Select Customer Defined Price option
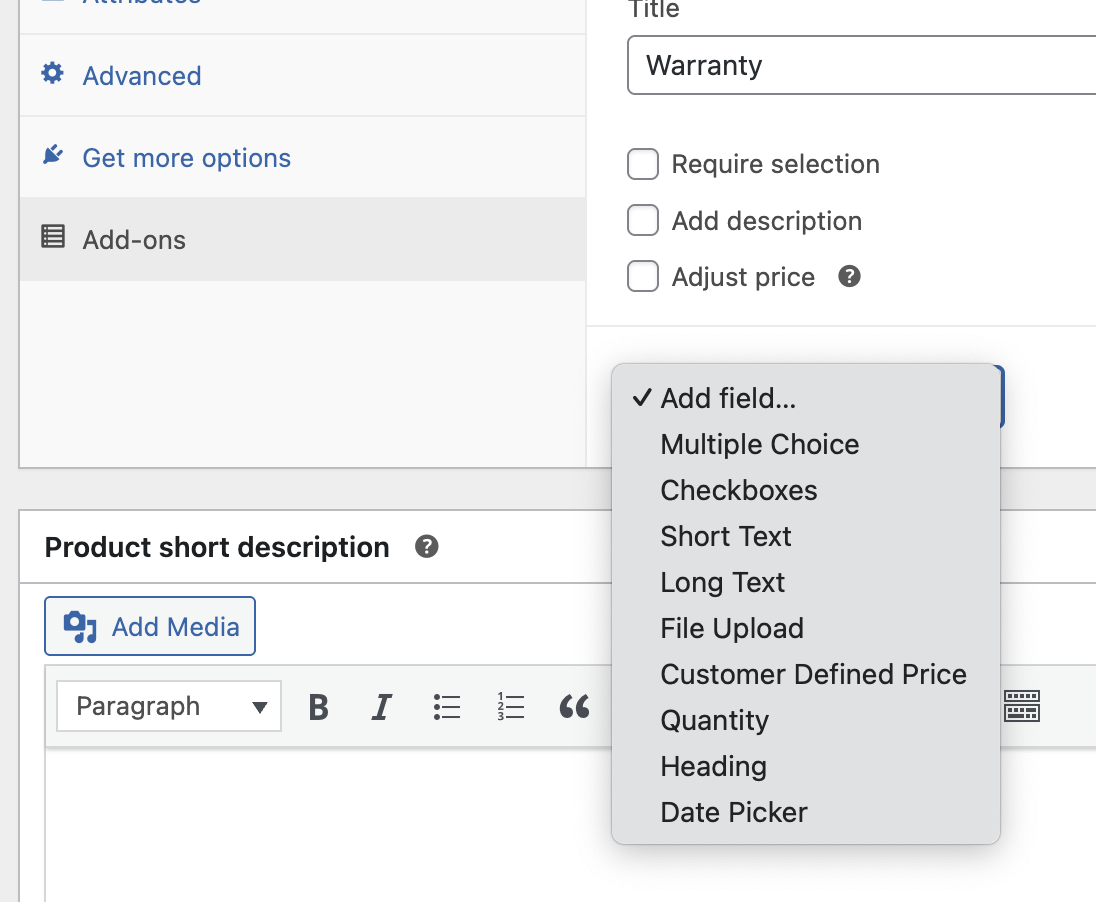1096x902 pixels. click(x=813, y=675)
